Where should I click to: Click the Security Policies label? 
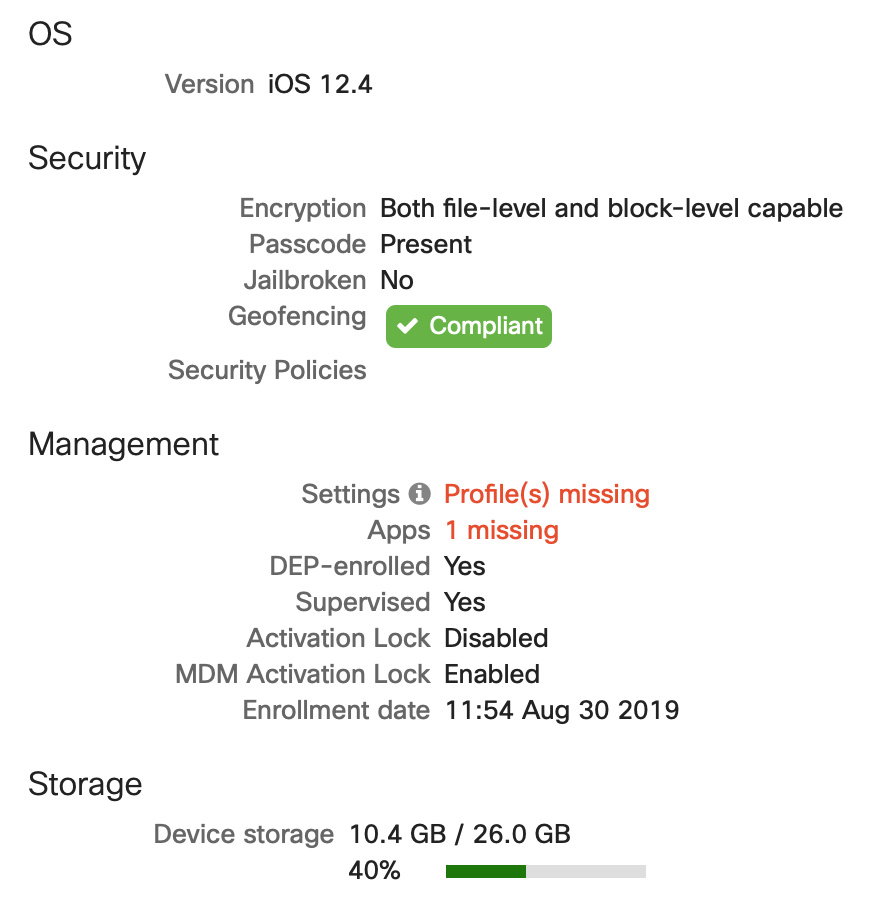coord(267,370)
